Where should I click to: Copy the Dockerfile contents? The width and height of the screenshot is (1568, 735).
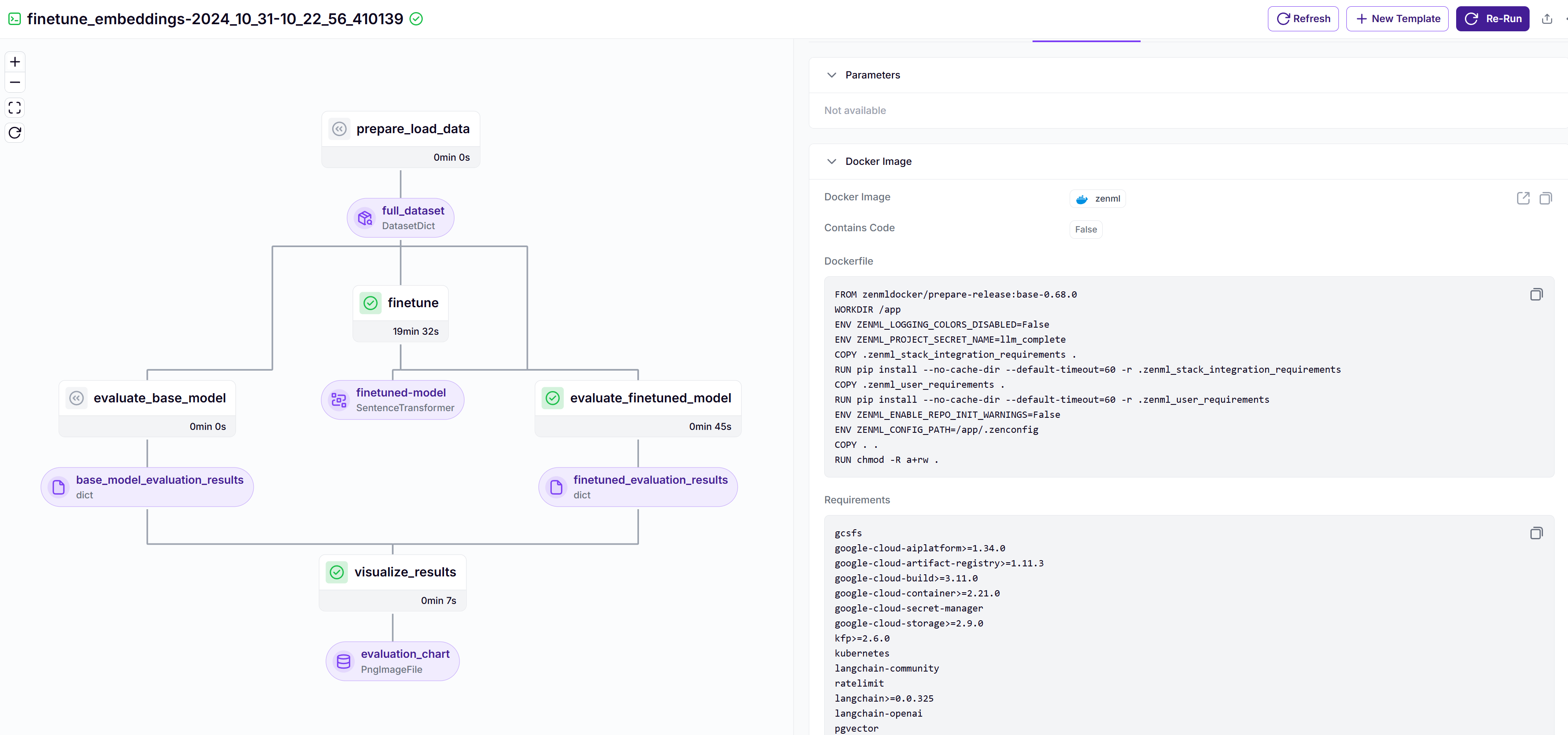[1536, 295]
